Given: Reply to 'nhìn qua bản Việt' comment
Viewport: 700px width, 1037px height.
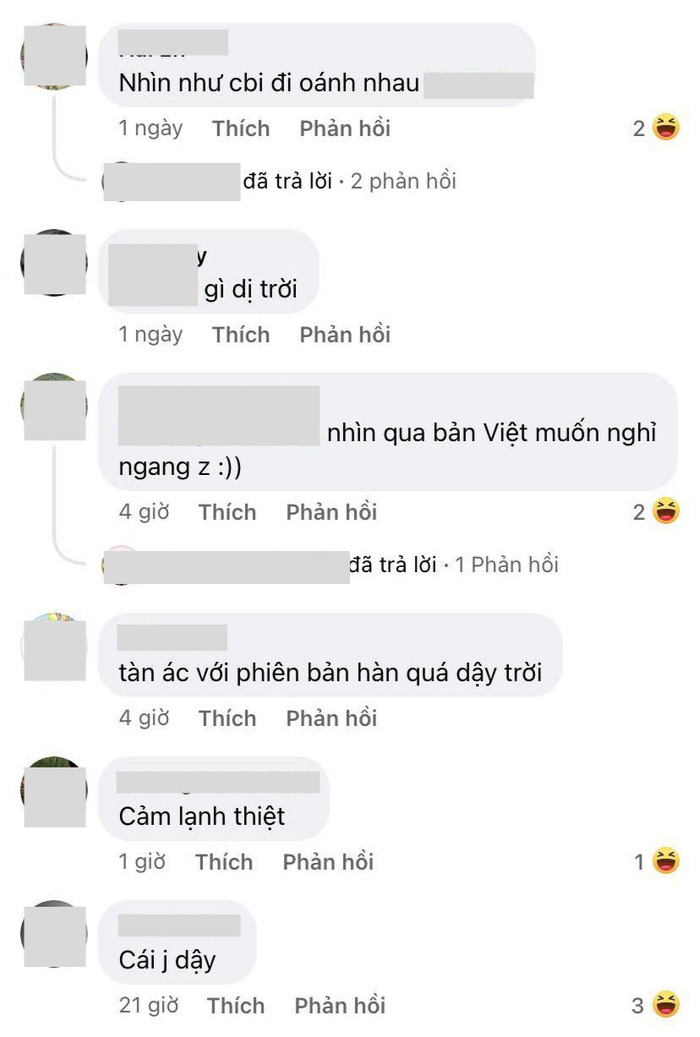Looking at the screenshot, I should (x=331, y=512).
